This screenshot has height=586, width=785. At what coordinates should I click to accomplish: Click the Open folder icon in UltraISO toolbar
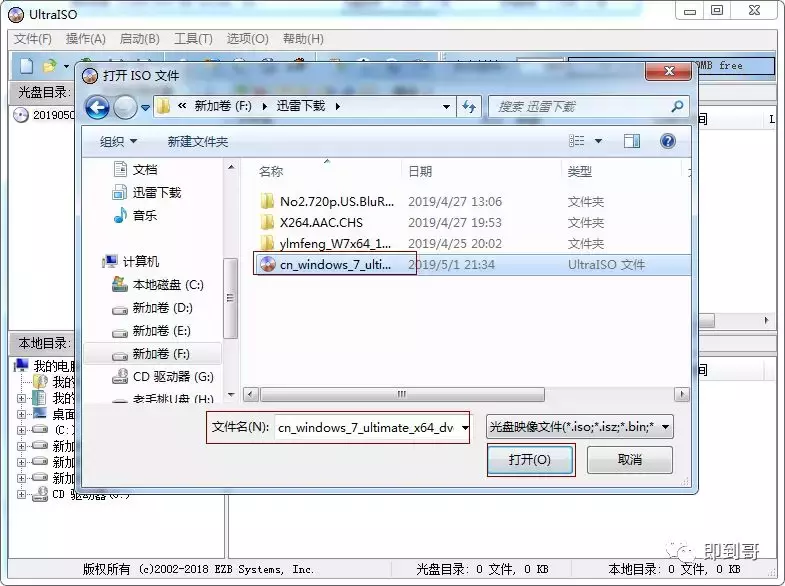[x=50, y=66]
